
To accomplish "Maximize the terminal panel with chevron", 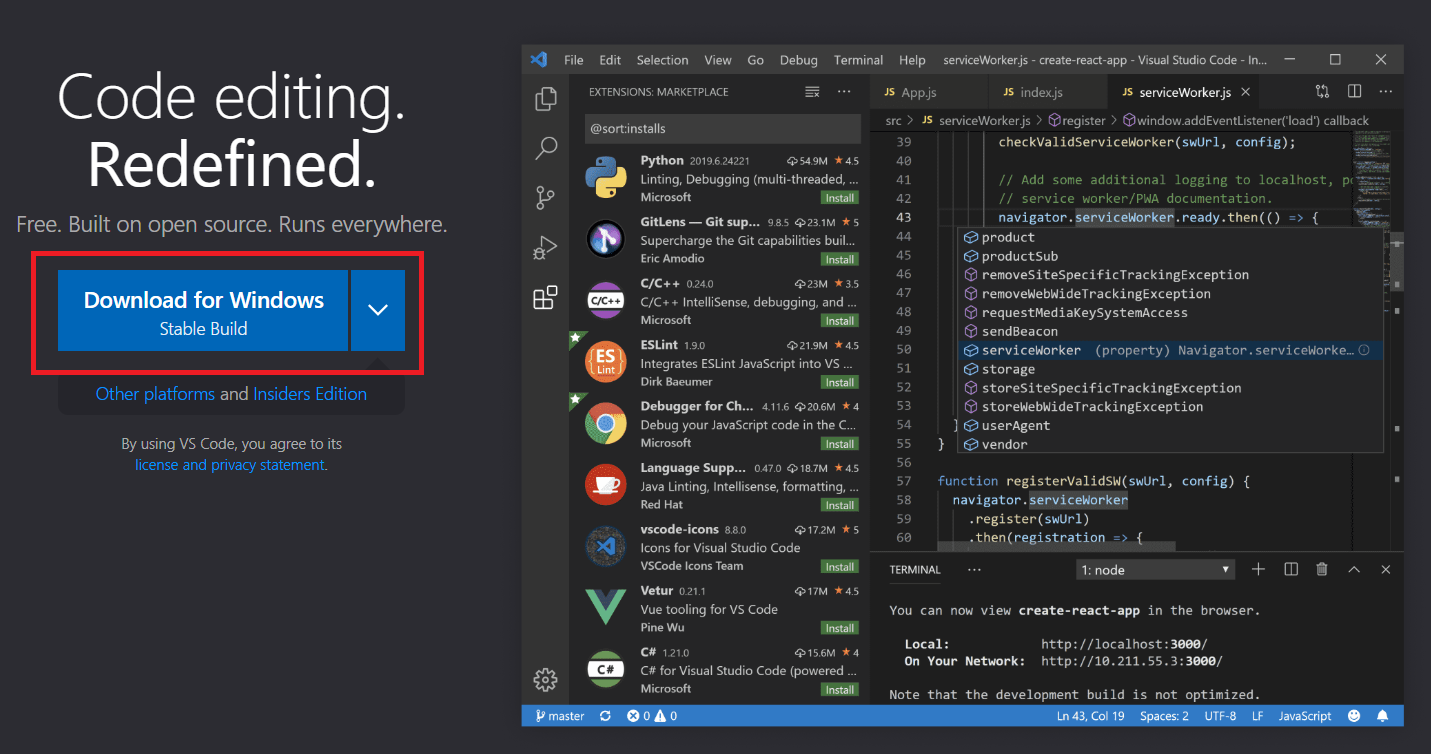I will (1354, 569).
